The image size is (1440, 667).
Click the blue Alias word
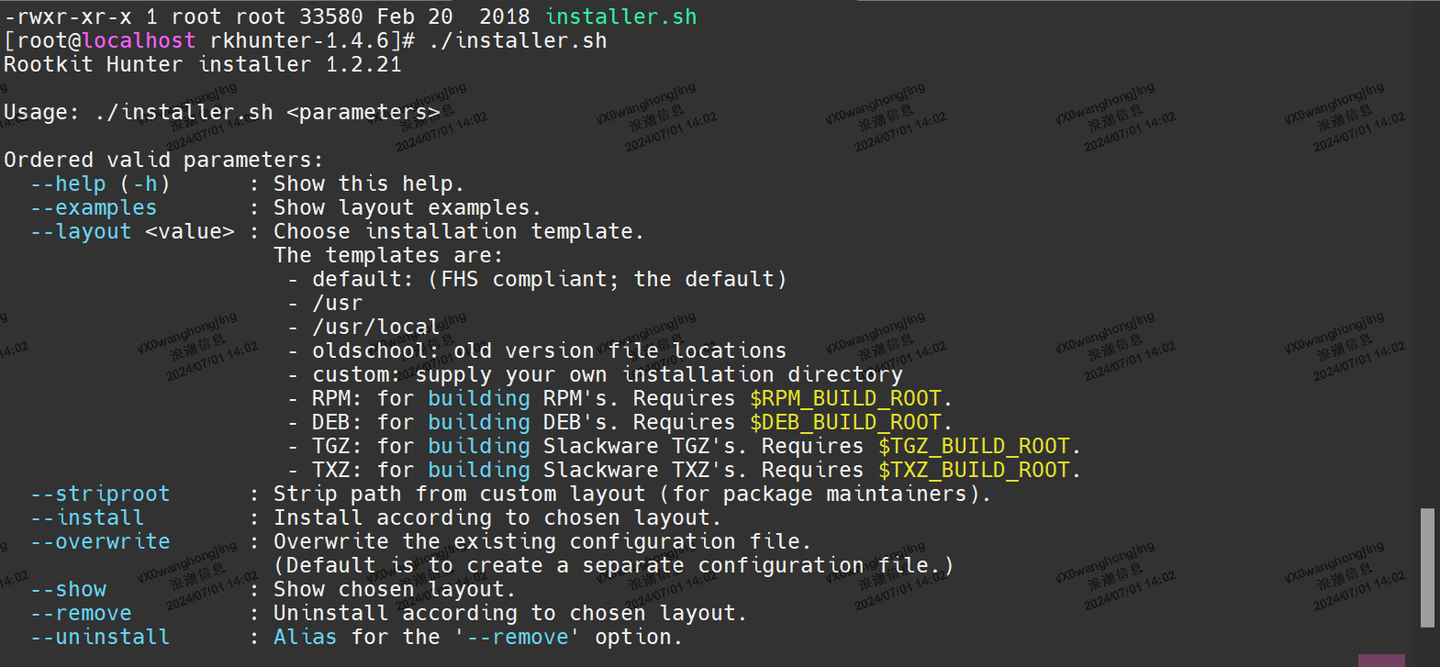click(305, 638)
